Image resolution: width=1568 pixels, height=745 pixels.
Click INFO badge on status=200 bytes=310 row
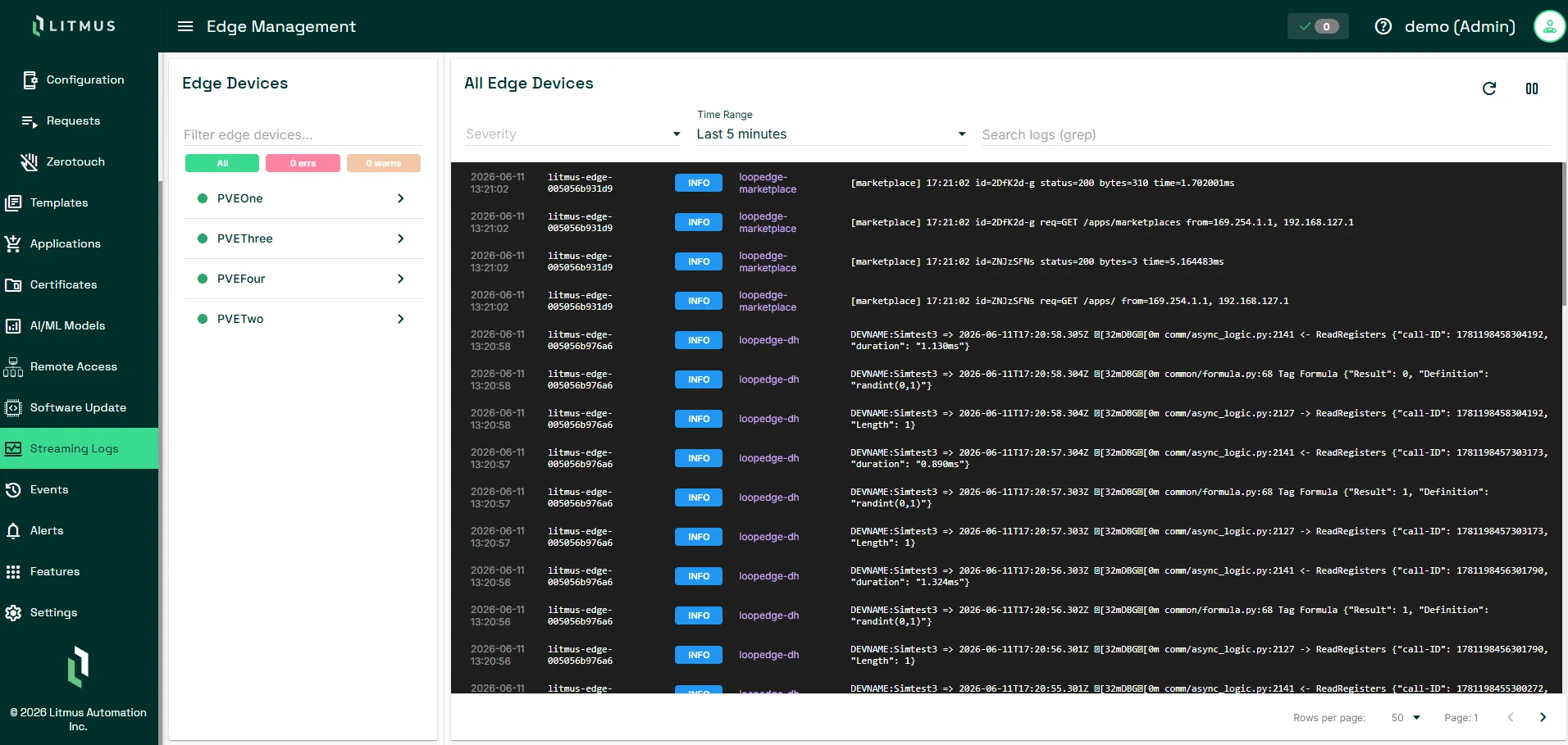click(699, 183)
